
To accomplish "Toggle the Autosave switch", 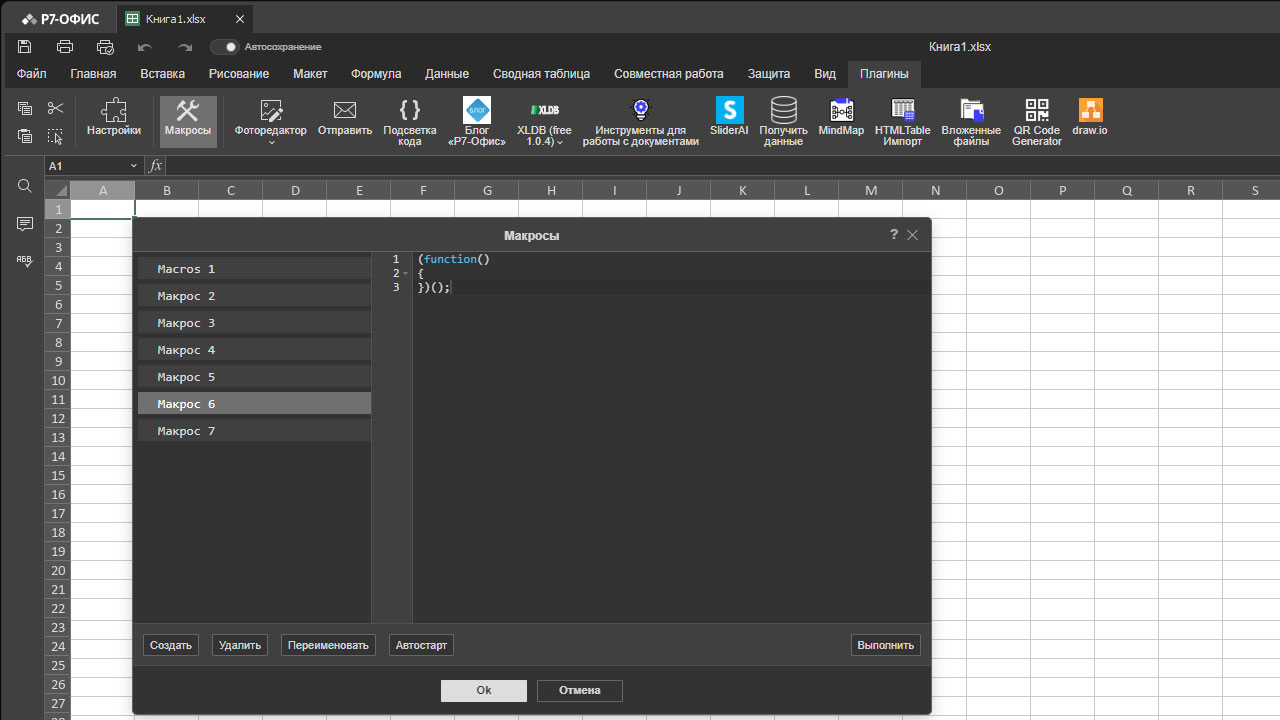I will coord(225,47).
